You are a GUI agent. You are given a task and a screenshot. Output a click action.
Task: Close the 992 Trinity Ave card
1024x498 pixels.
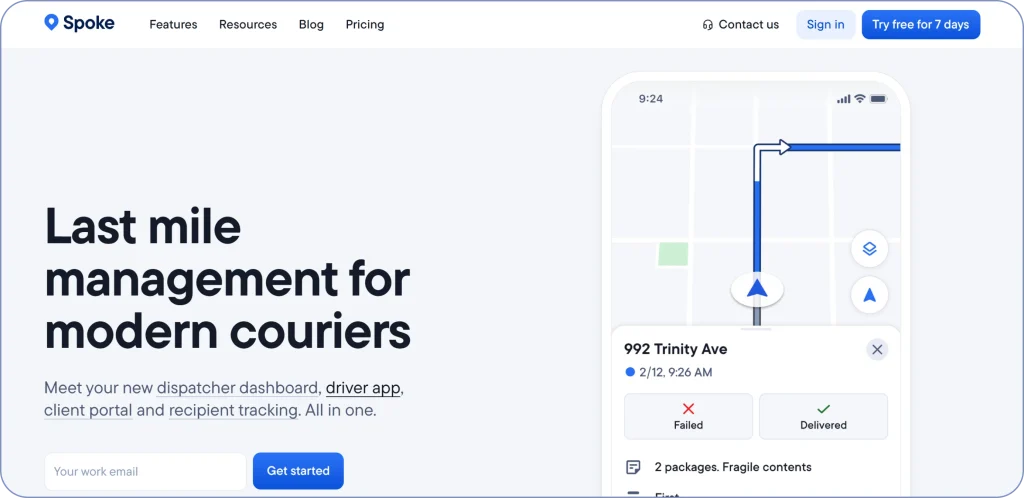click(x=877, y=350)
